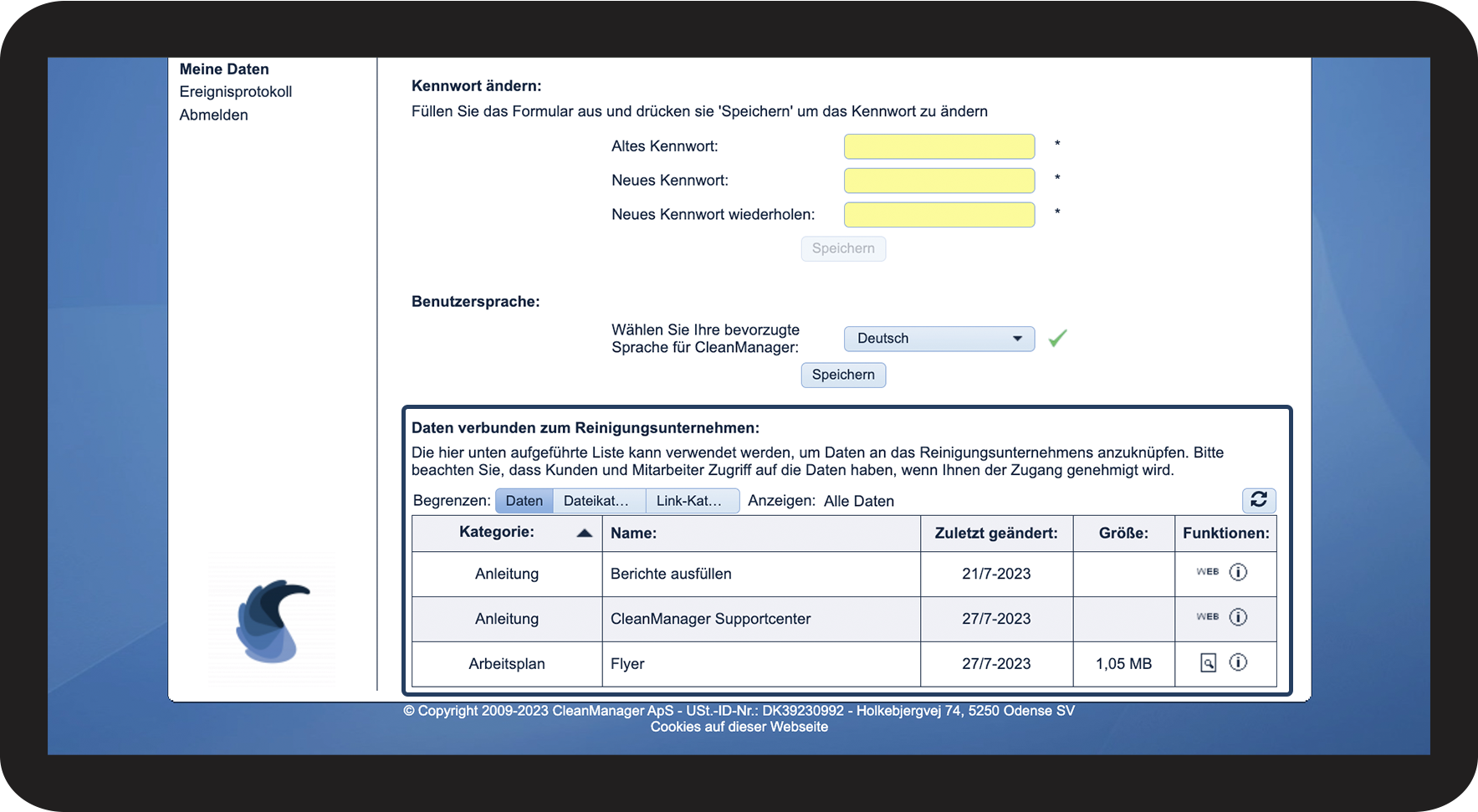Click the Neues Kennwort wiederholen field
Screen dimensions: 1478x812
point(938,215)
